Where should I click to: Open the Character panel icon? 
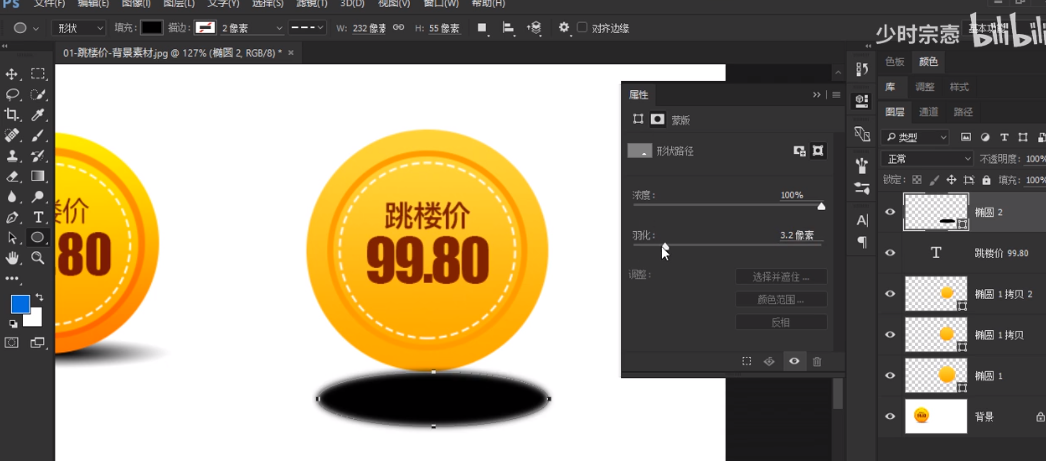pyautogui.click(x=862, y=220)
